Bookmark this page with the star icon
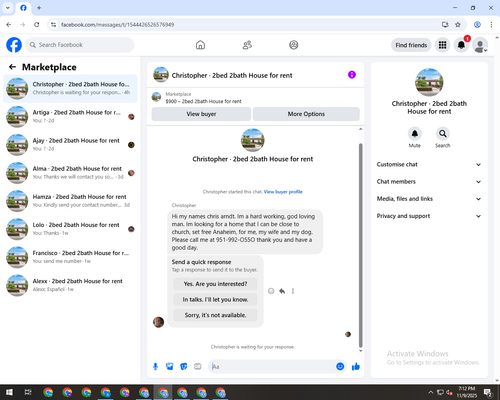The height and width of the screenshot is (400, 500). [458, 25]
